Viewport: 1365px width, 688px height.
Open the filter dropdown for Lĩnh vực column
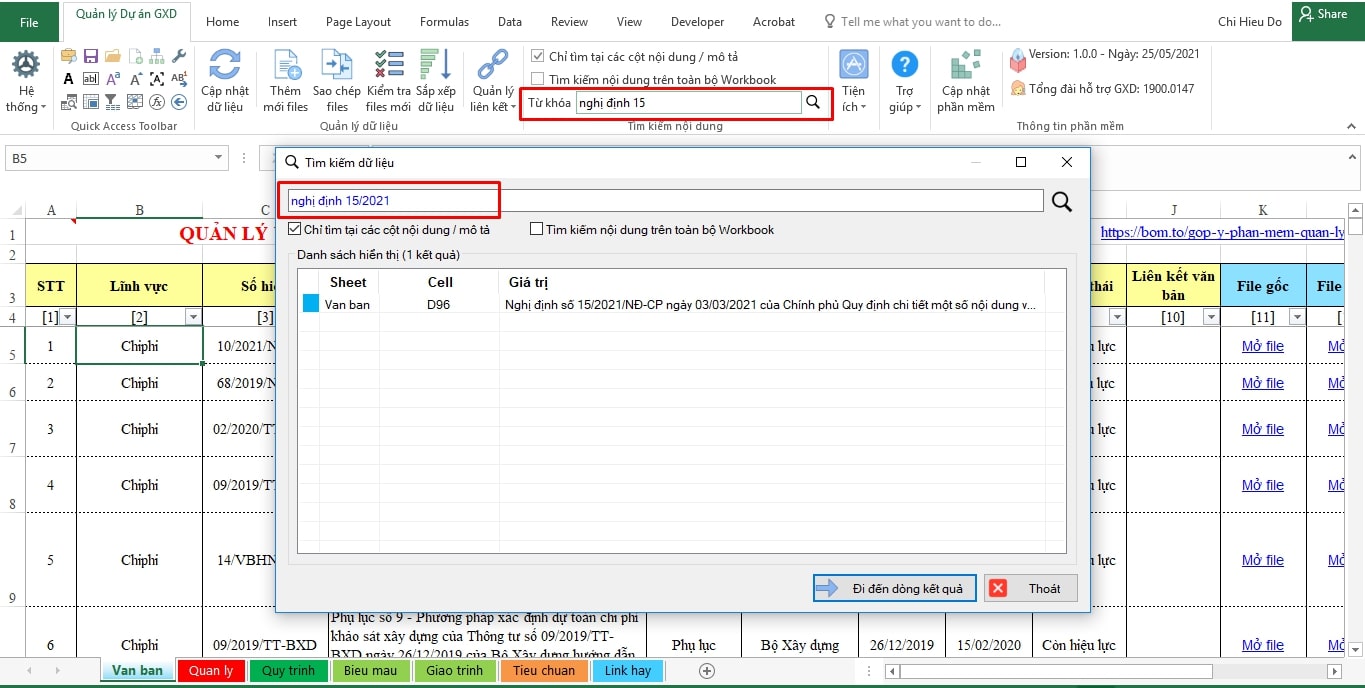[193, 317]
